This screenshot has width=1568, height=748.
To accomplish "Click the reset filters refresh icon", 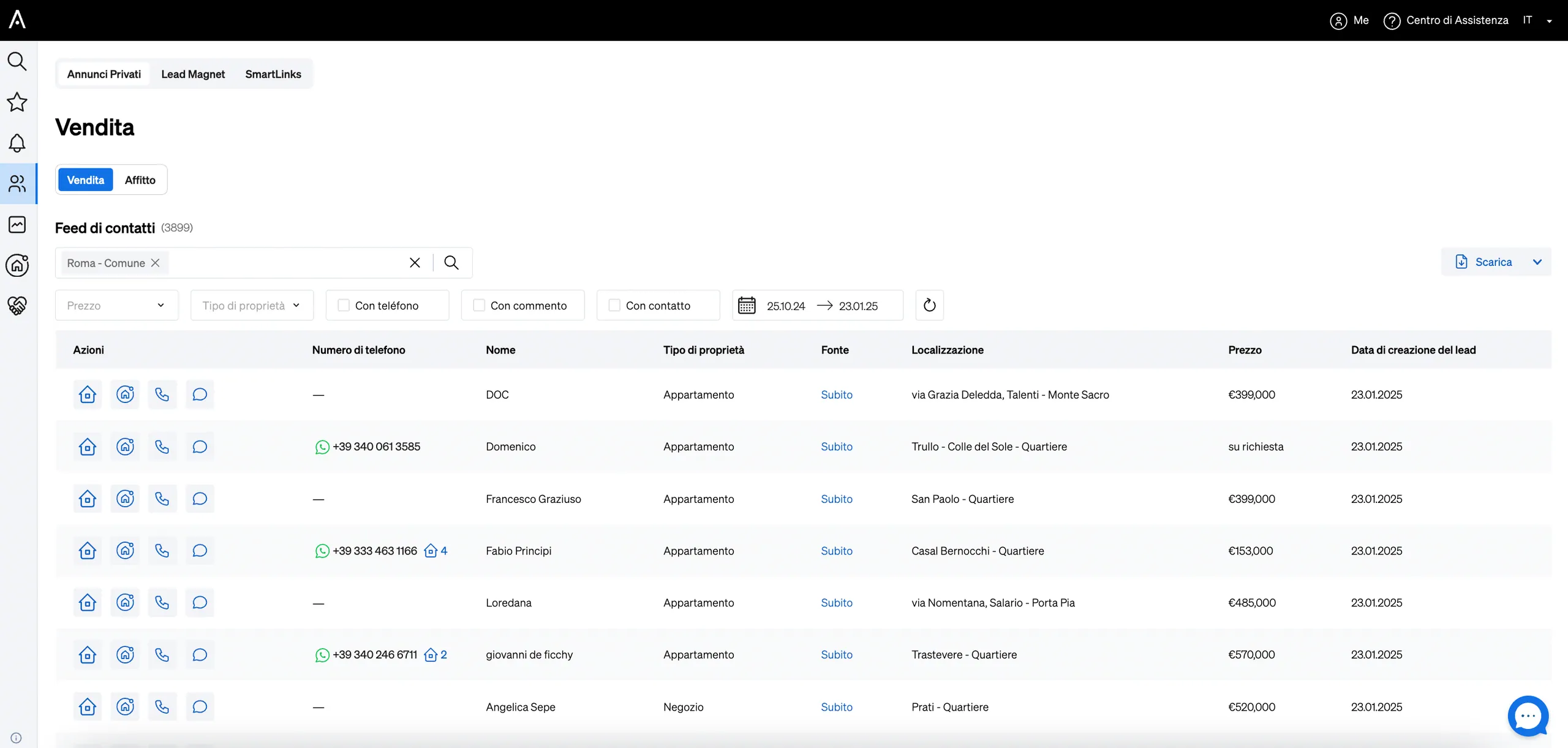I will pos(929,305).
